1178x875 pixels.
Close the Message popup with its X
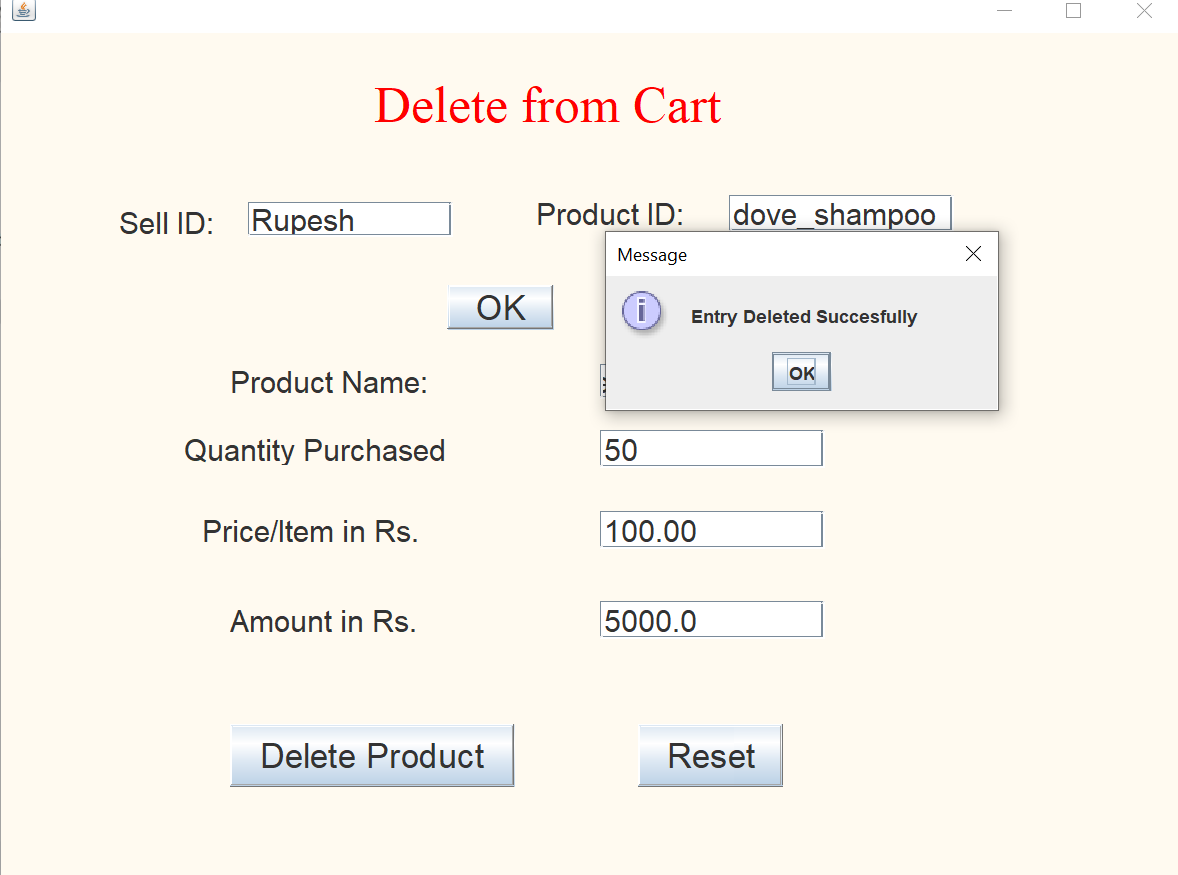tap(973, 254)
